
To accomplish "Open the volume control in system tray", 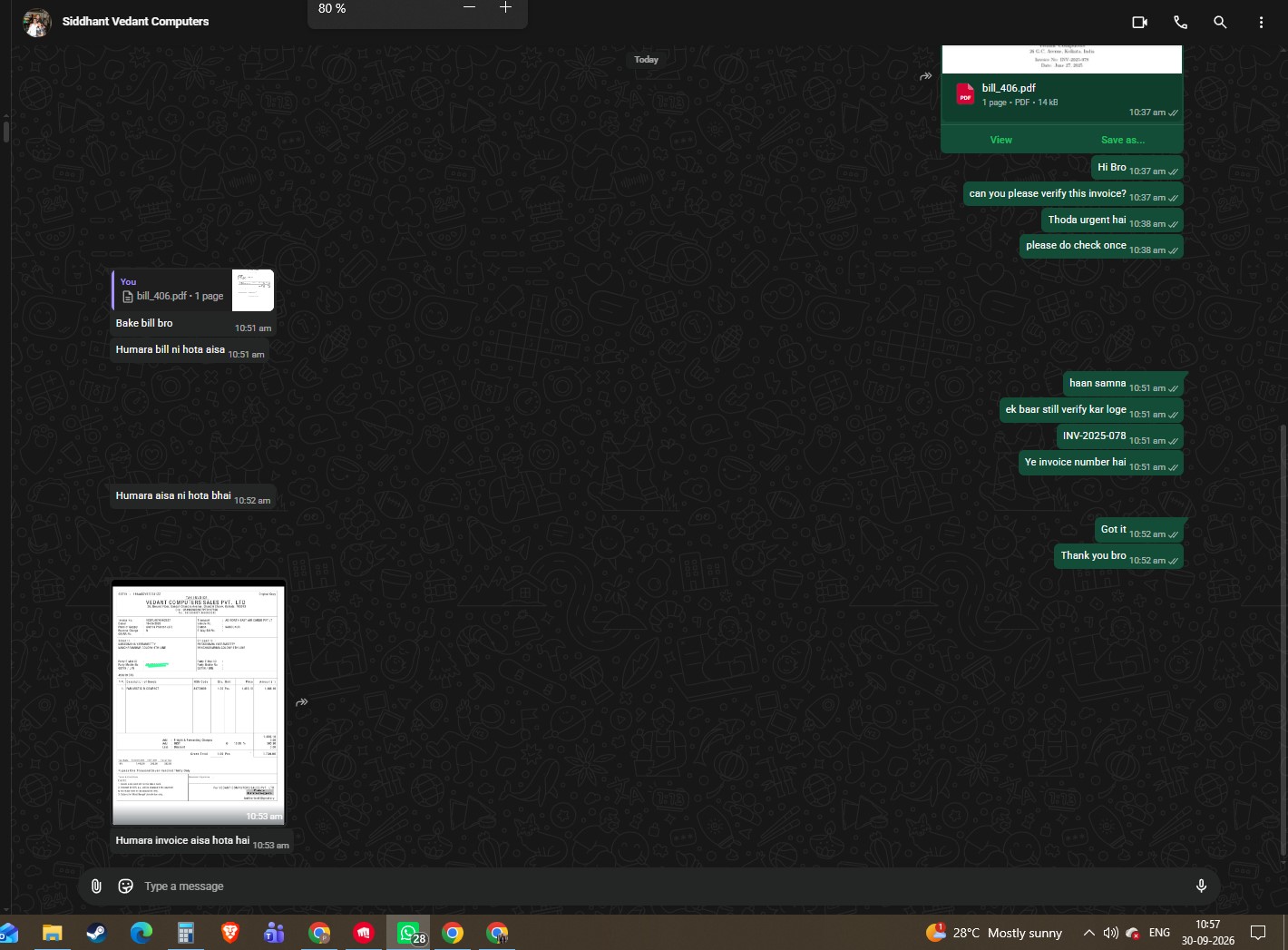I will pyautogui.click(x=1110, y=933).
